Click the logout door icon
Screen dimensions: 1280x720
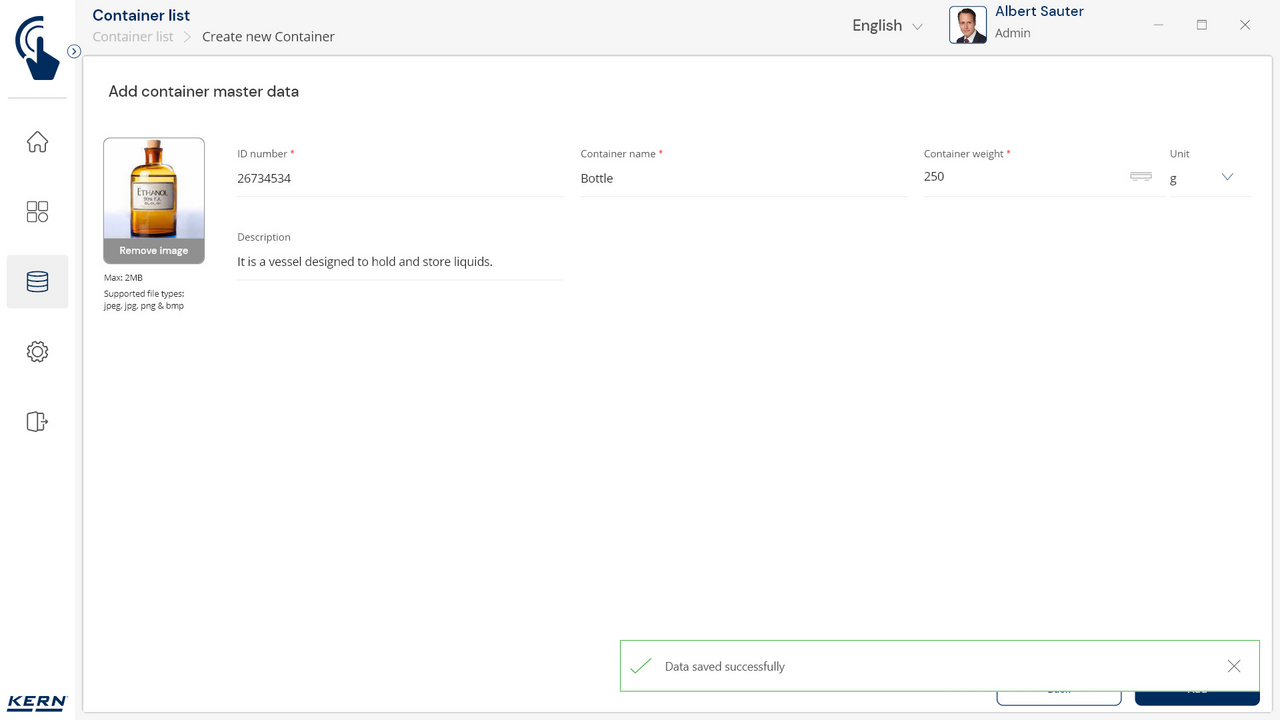pyautogui.click(x=37, y=422)
